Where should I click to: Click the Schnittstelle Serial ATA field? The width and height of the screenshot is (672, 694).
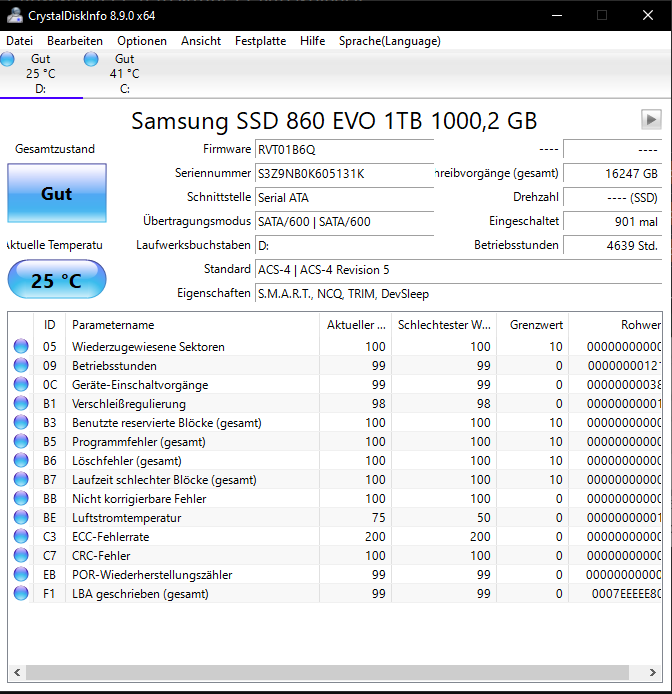pyautogui.click(x=344, y=197)
